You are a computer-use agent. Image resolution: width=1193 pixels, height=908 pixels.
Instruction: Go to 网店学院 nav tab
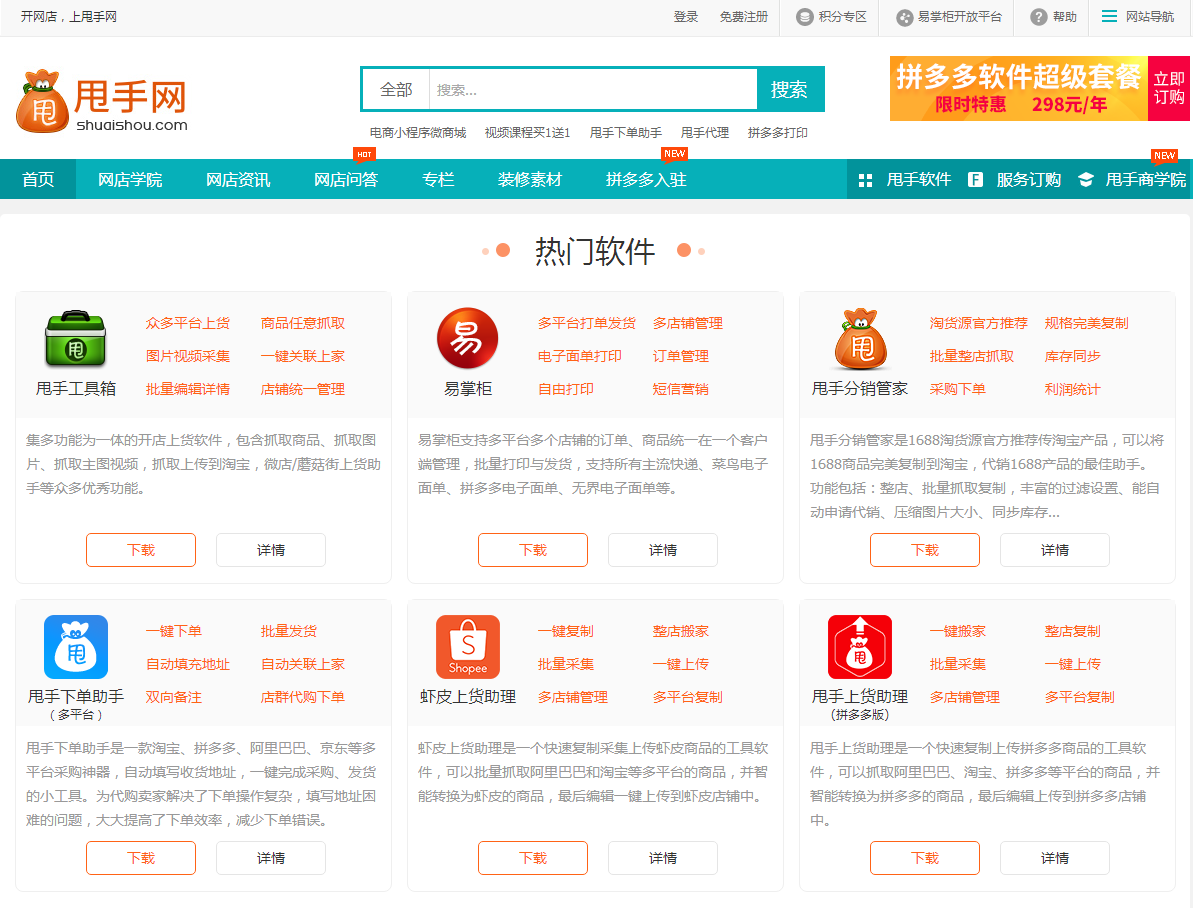130,180
